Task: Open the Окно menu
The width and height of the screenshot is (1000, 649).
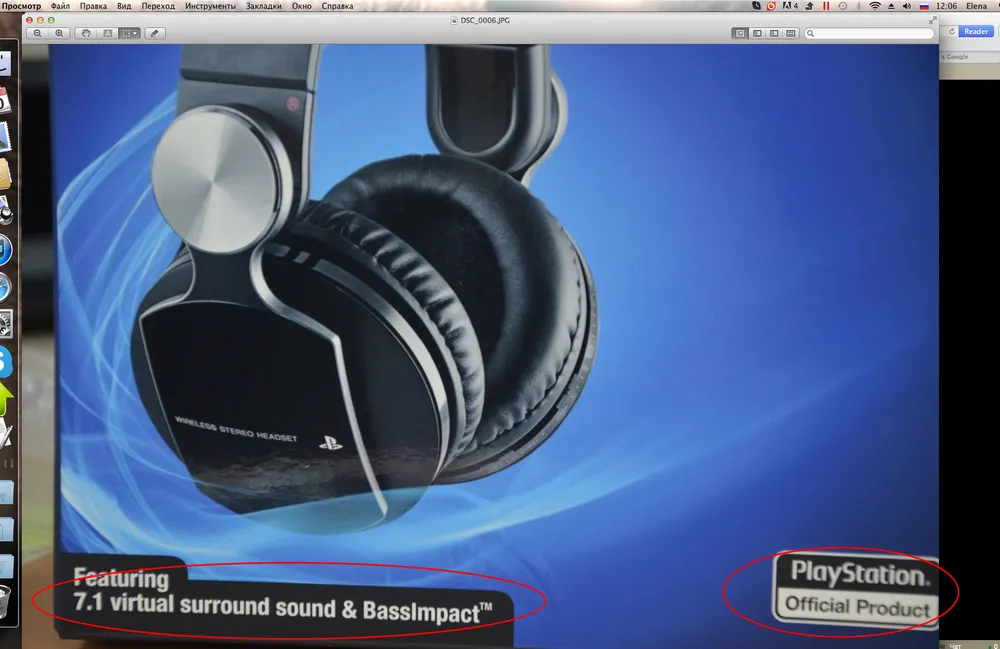Action: [x=302, y=6]
